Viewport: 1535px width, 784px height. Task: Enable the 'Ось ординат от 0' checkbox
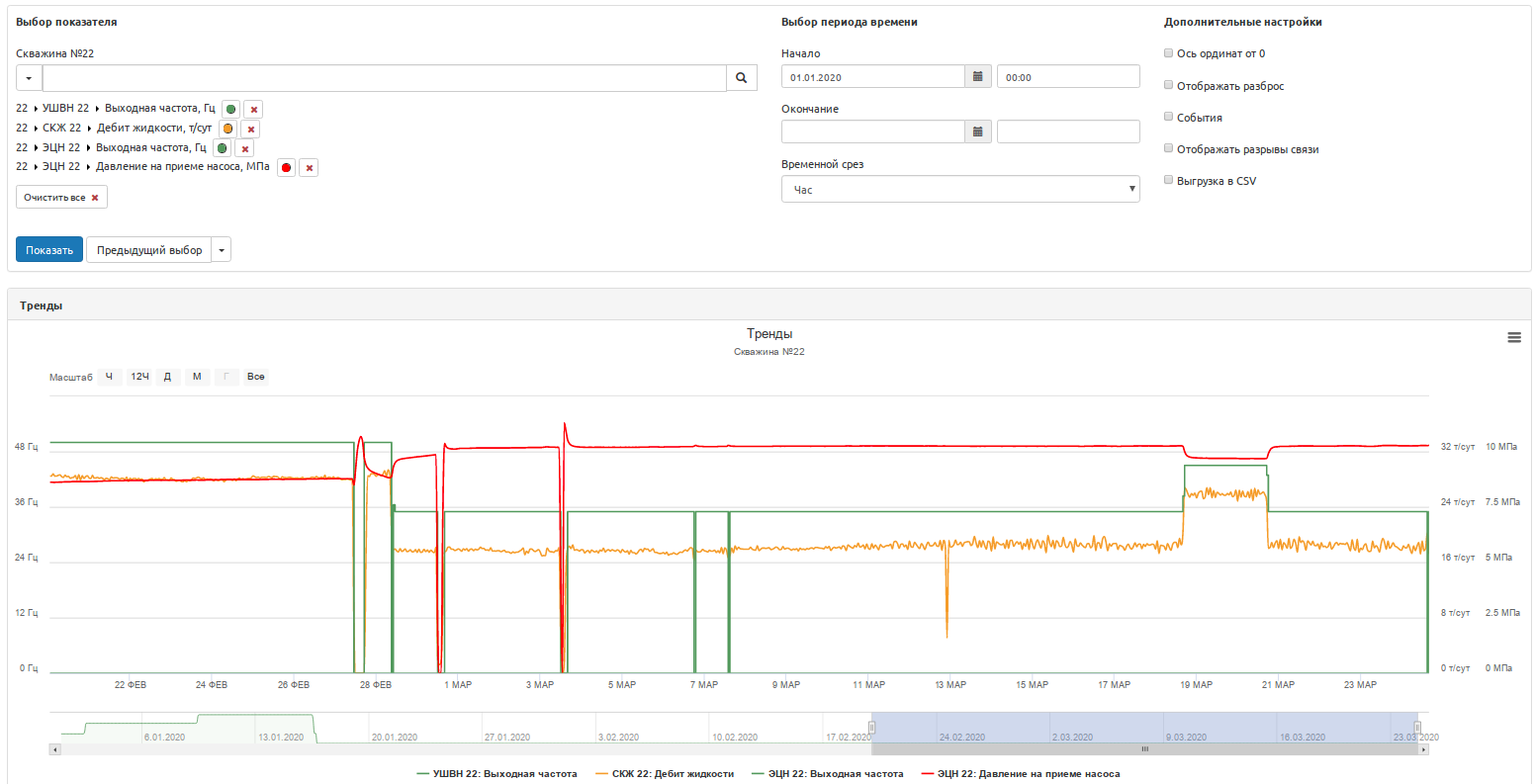point(1169,53)
